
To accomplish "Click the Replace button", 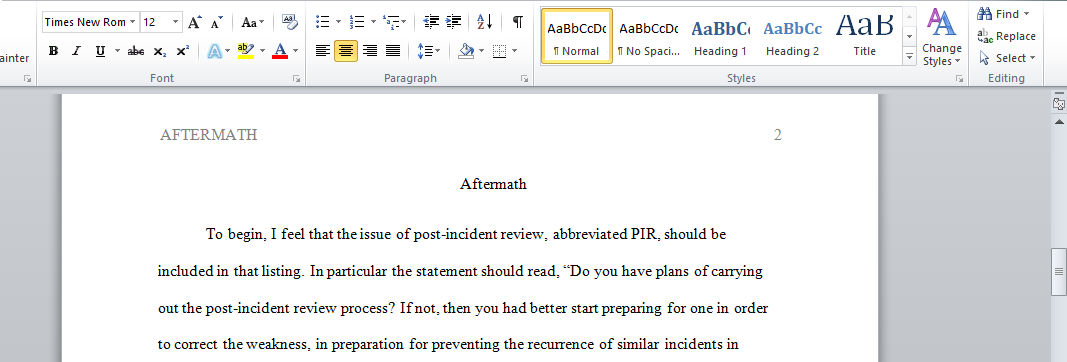I will click(x=1006, y=36).
